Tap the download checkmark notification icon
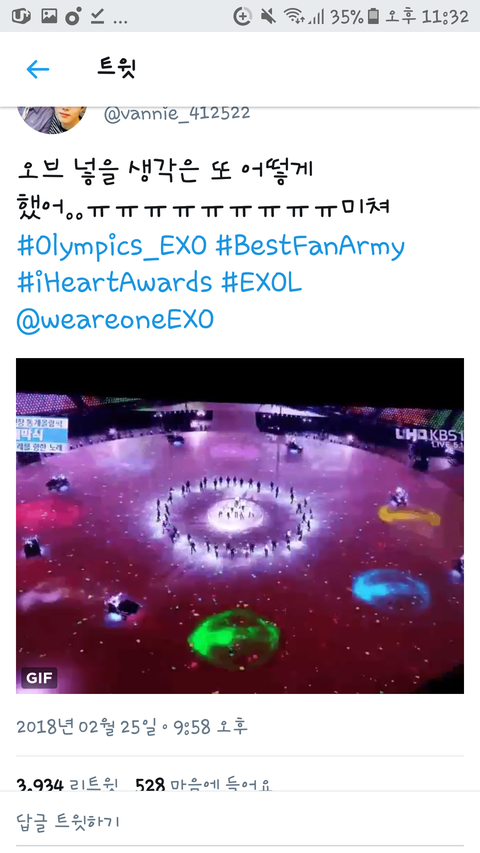480x853 pixels. coord(97,17)
